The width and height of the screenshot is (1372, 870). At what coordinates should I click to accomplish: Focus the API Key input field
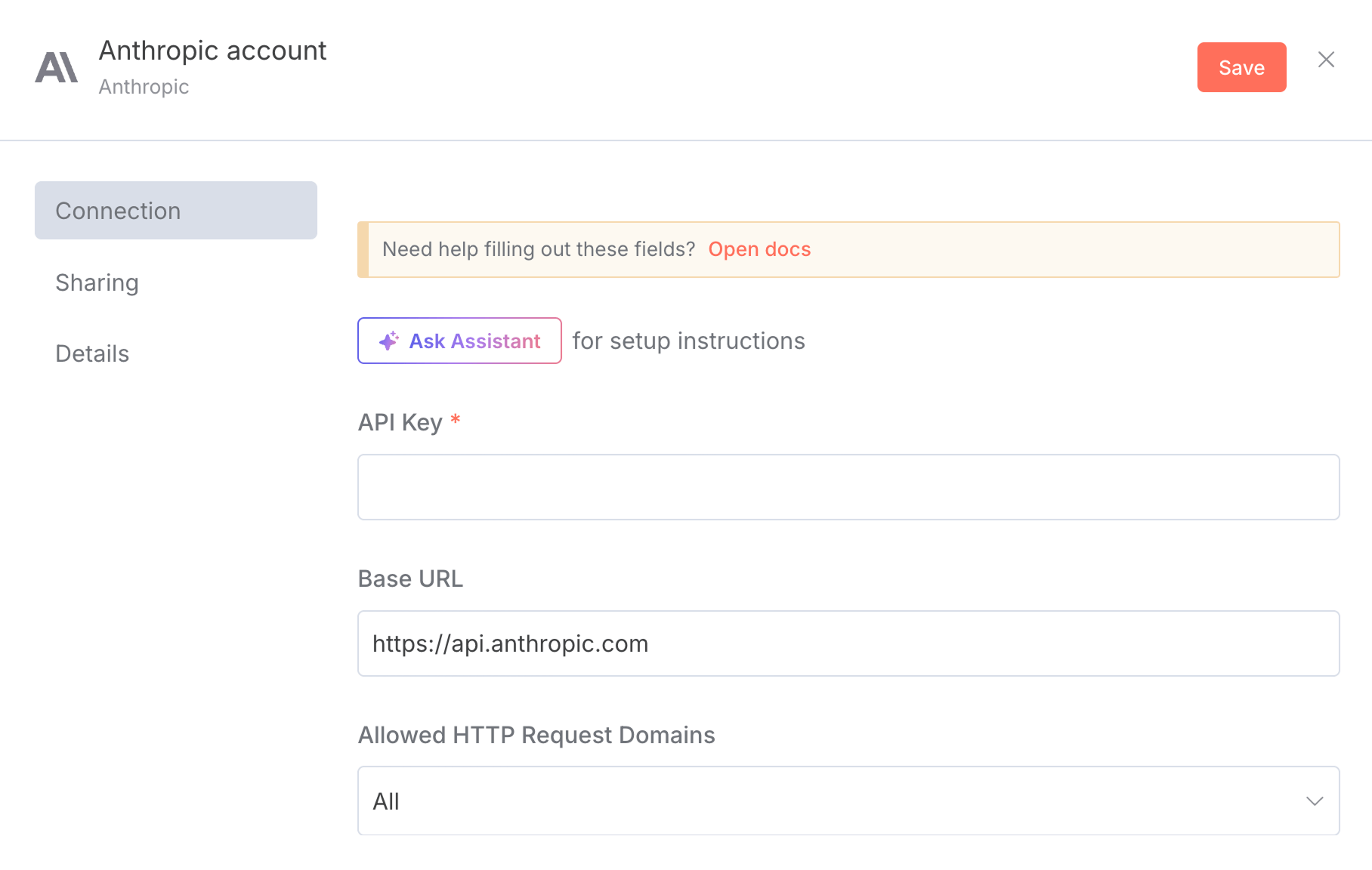point(848,487)
